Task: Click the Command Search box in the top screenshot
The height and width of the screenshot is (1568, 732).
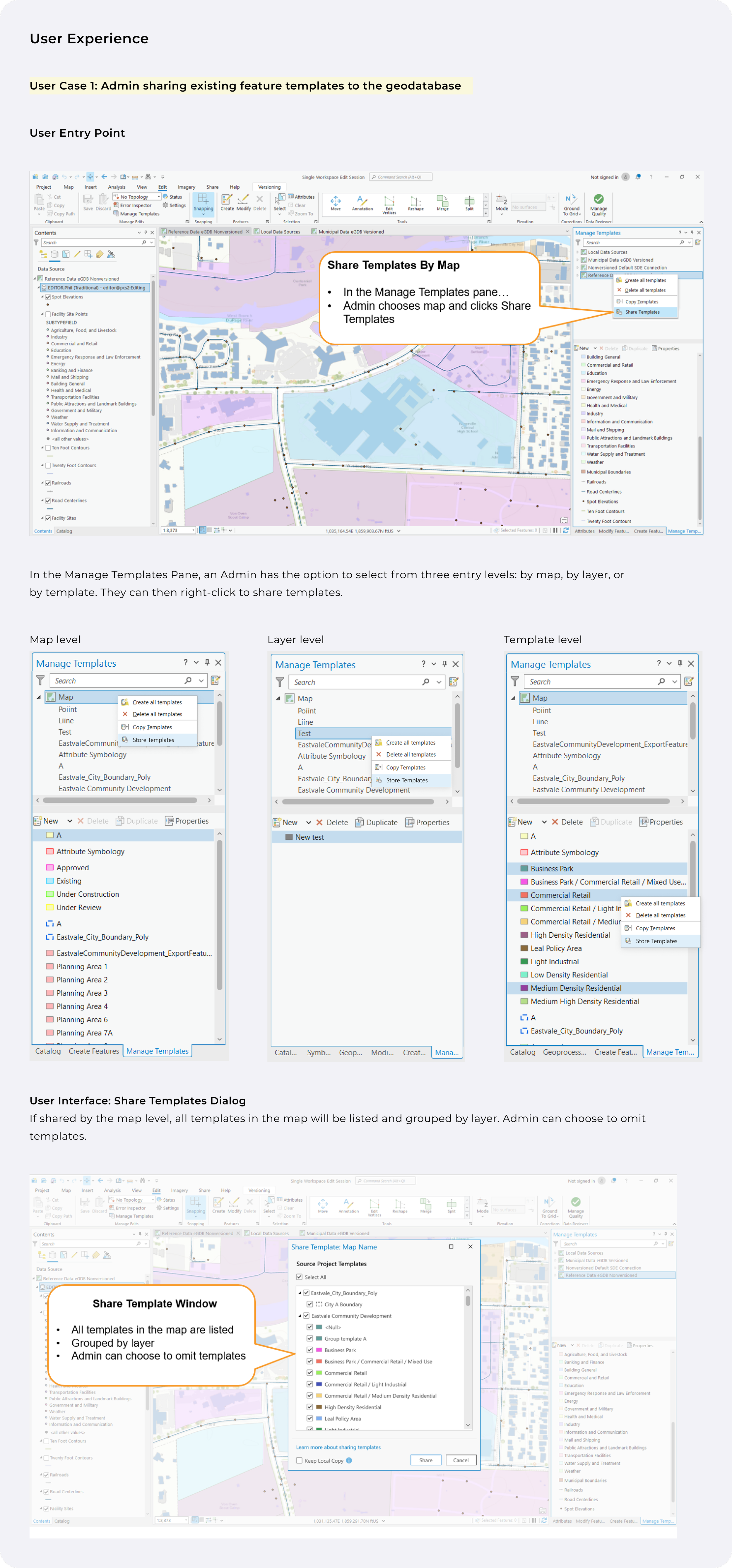Action: tap(401, 177)
